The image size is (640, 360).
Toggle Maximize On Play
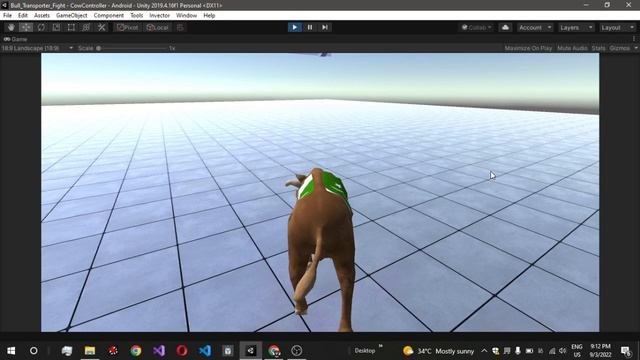[x=528, y=48]
